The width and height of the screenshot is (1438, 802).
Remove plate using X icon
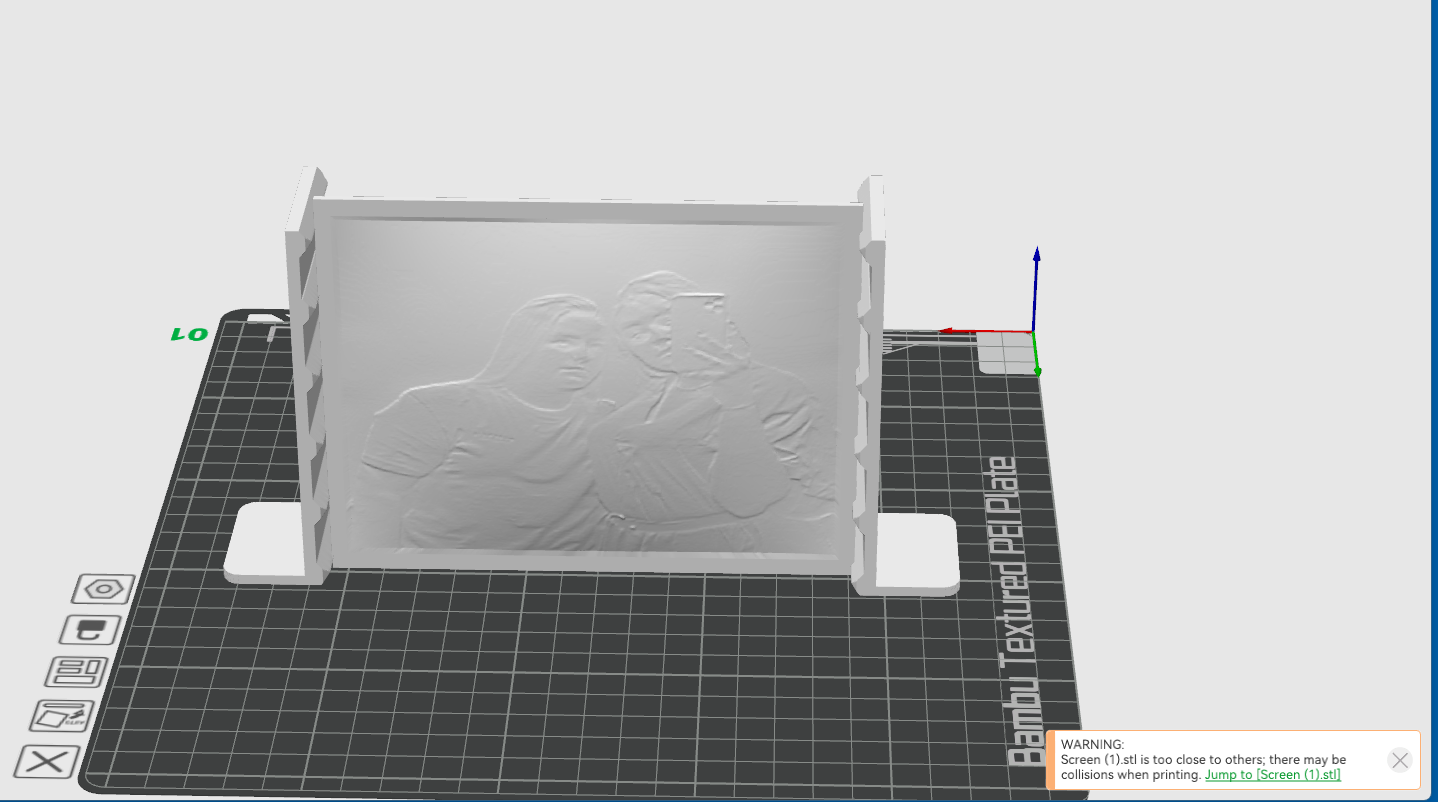[46, 762]
